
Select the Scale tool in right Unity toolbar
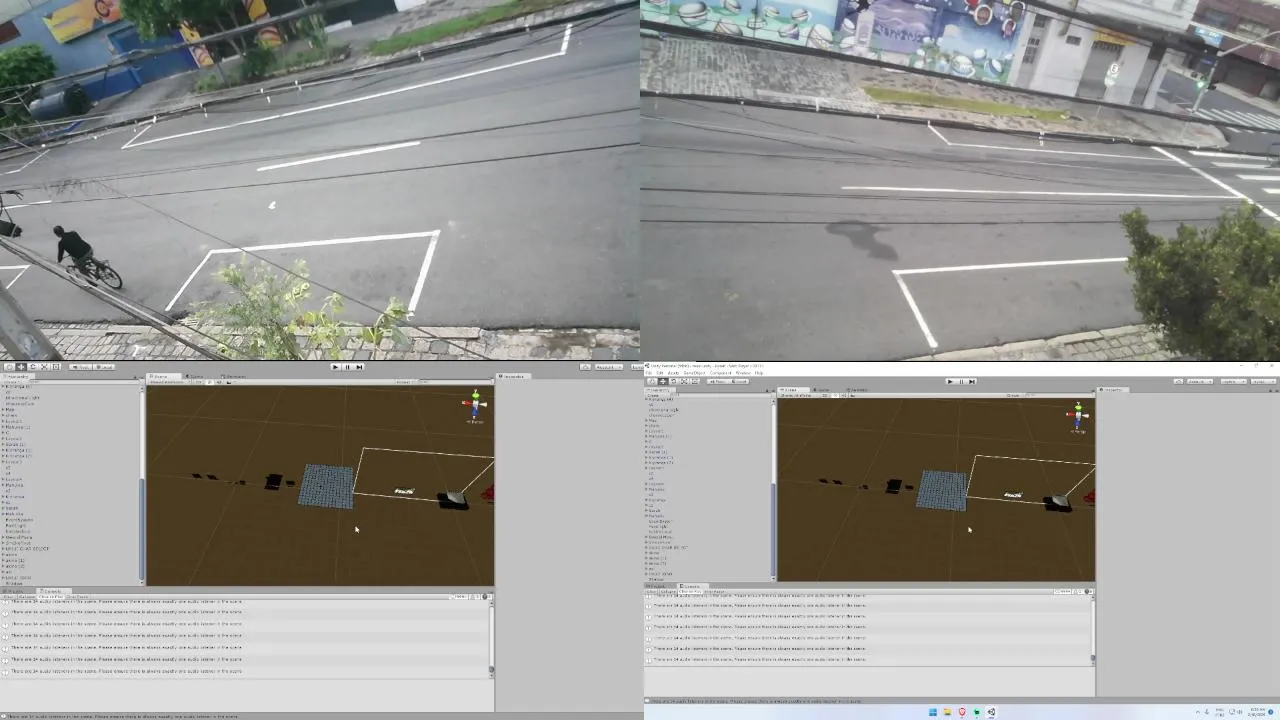tap(684, 381)
